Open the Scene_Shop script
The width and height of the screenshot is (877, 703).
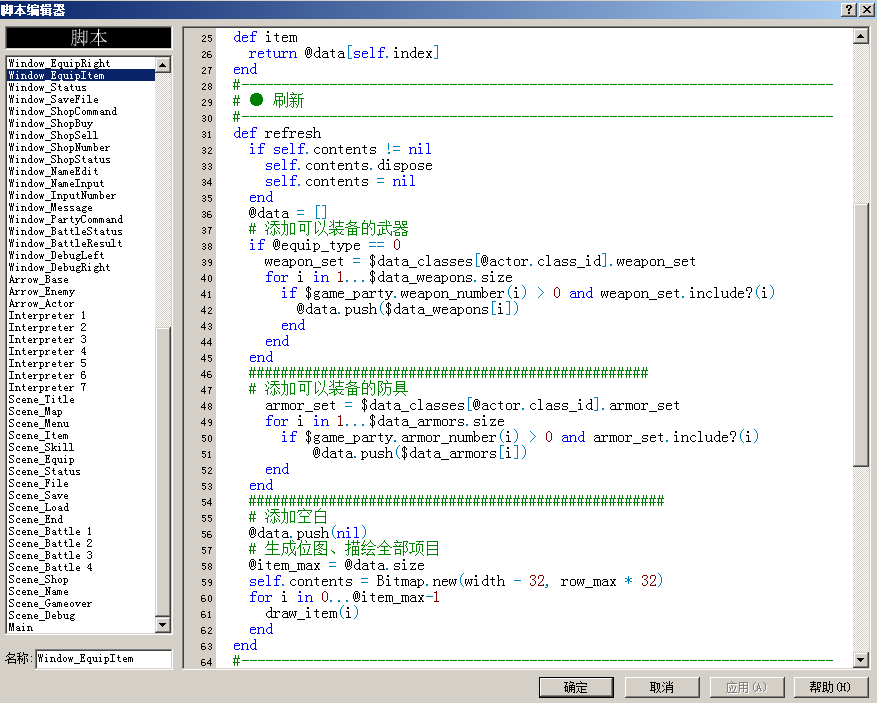coord(81,580)
